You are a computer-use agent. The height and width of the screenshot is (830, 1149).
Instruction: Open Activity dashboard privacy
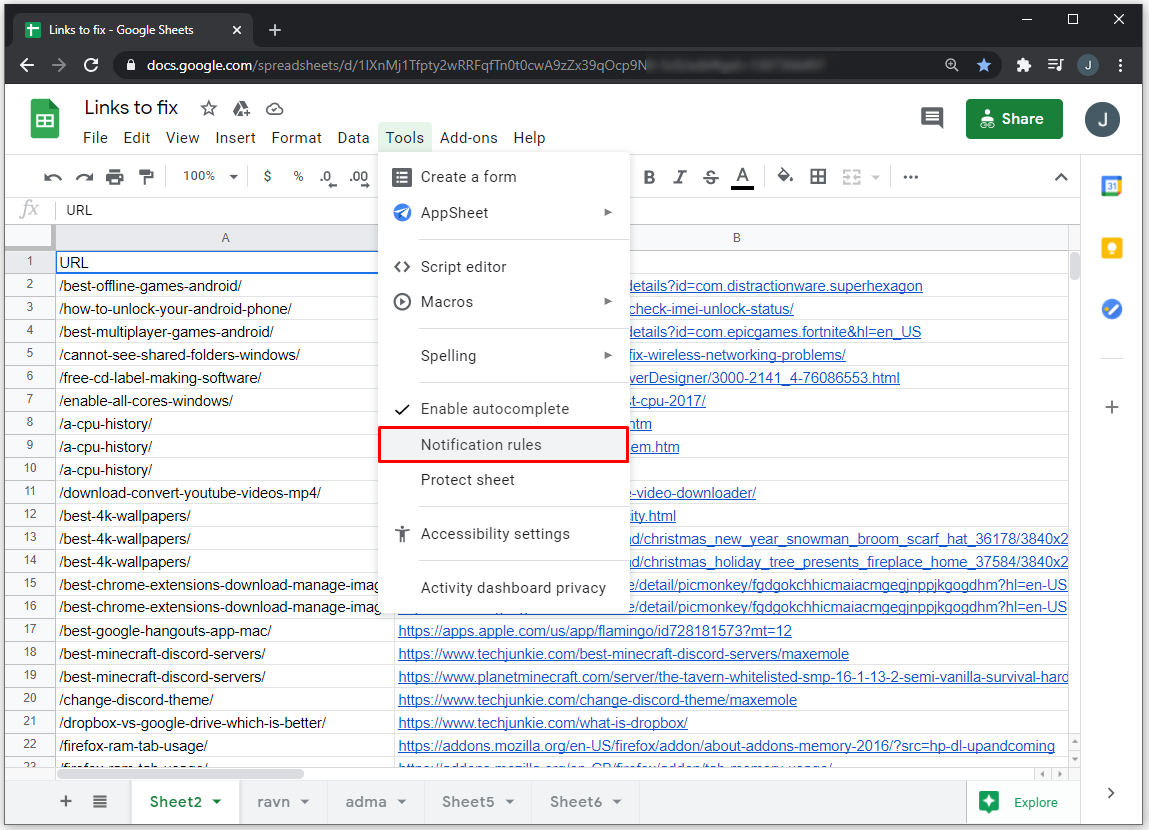(504, 588)
